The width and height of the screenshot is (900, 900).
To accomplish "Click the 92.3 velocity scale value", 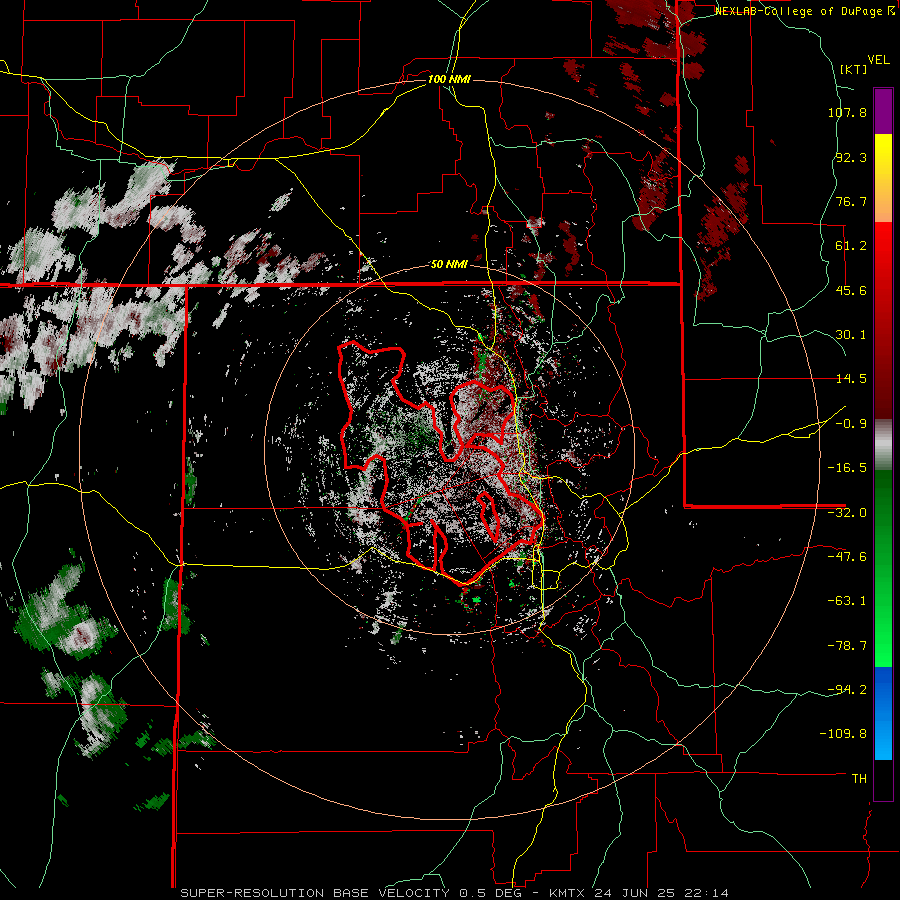I will [x=851, y=157].
